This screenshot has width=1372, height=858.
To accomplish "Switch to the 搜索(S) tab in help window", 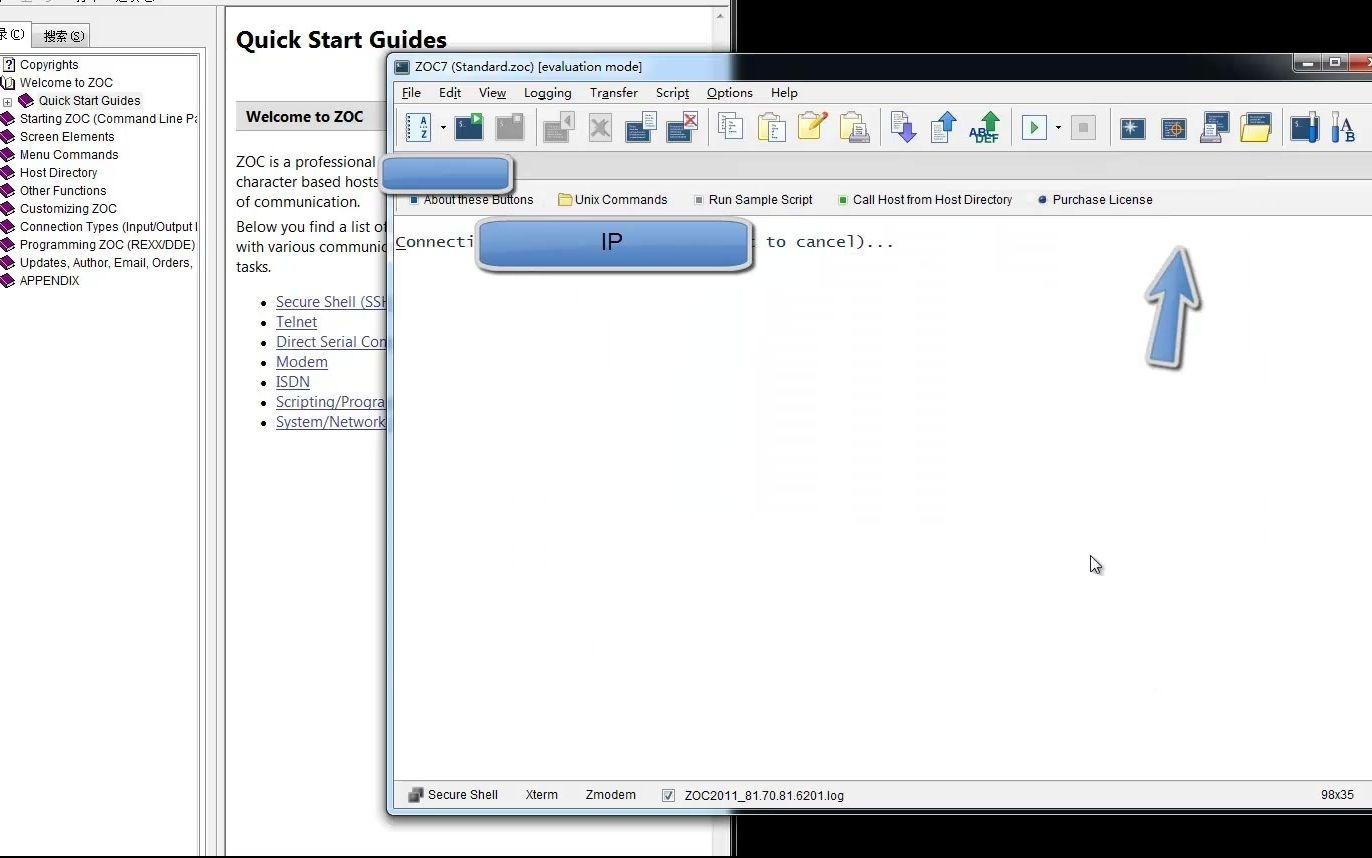I will [x=63, y=36].
